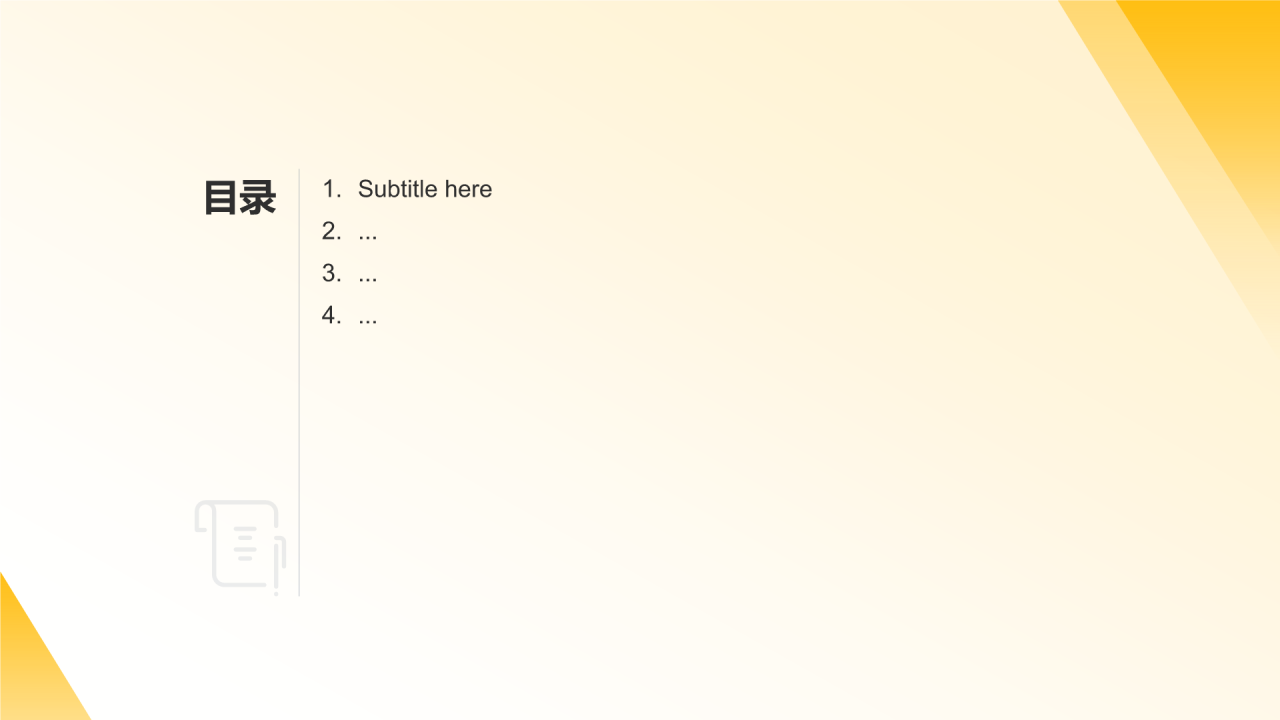Click the ellipsis placeholder of item 3

tap(368, 279)
